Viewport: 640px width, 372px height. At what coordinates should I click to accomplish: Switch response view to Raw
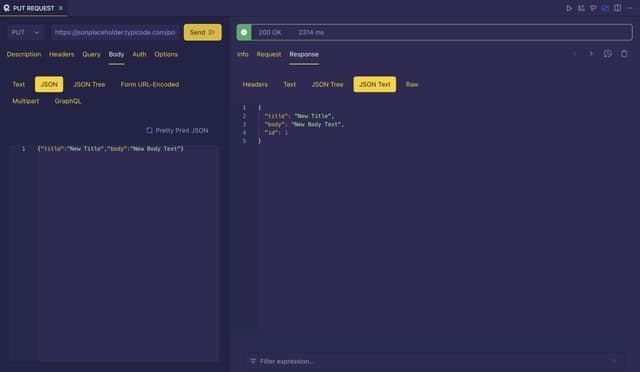point(412,85)
